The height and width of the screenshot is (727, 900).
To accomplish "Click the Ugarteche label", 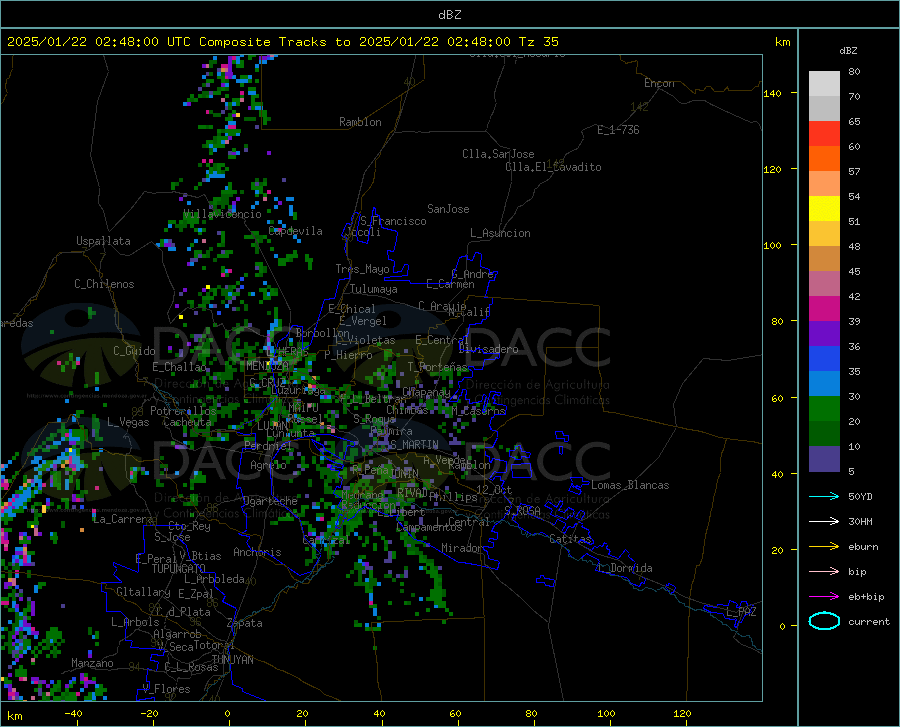I will click(x=270, y=501).
